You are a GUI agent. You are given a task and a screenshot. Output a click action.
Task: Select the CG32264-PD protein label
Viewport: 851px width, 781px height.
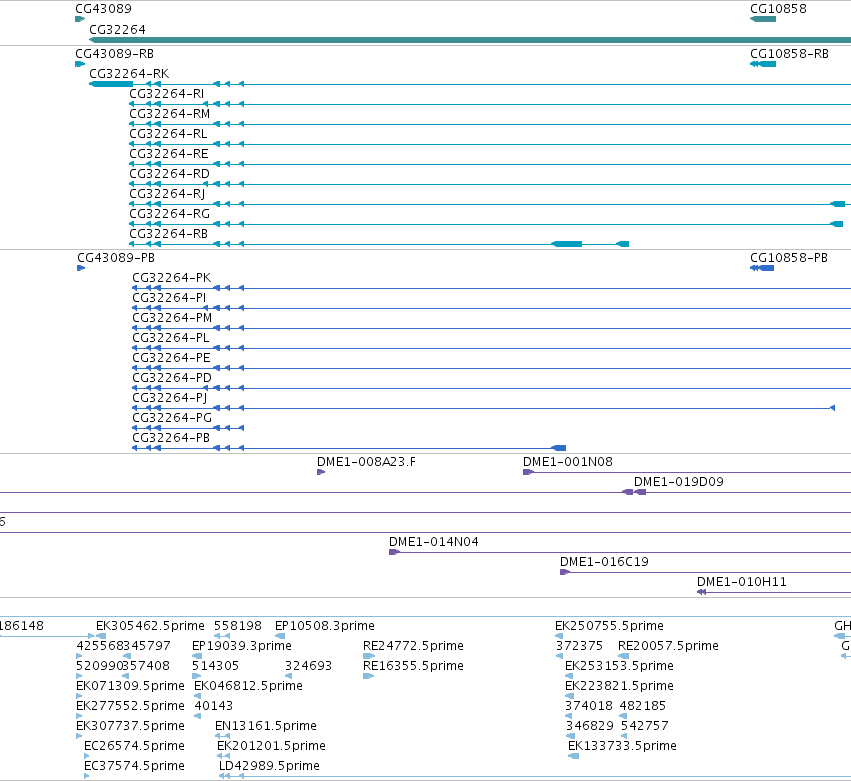(x=172, y=378)
